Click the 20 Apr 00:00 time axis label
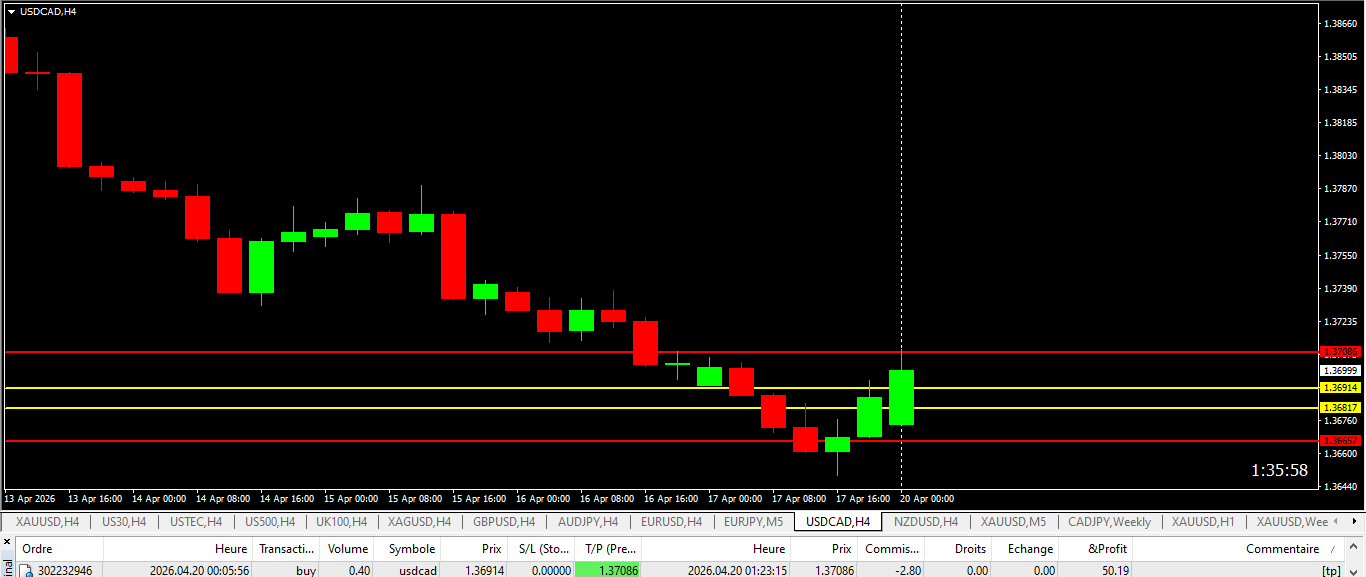 coord(927,498)
